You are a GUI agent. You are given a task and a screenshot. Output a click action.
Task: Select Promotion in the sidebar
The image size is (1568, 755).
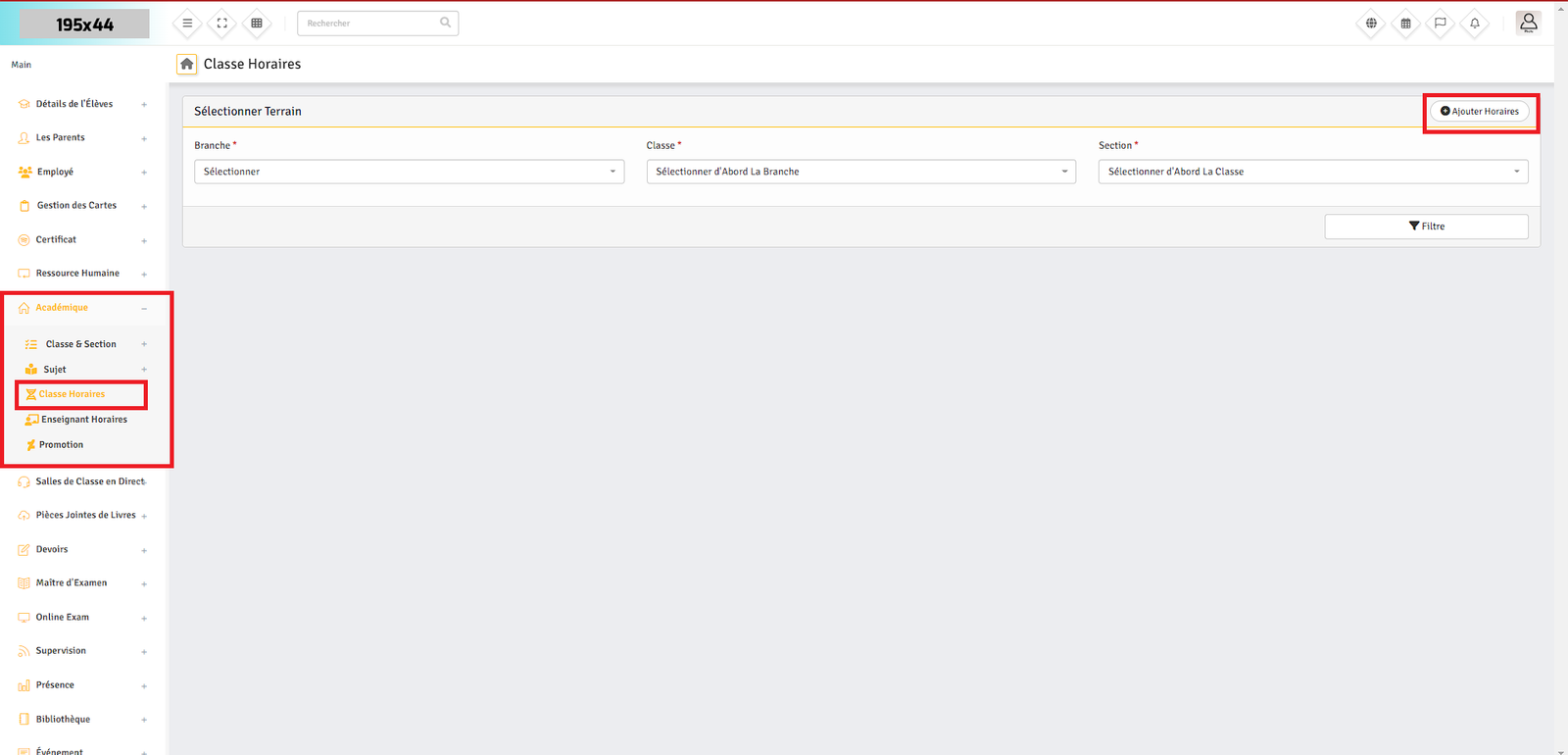tap(61, 445)
